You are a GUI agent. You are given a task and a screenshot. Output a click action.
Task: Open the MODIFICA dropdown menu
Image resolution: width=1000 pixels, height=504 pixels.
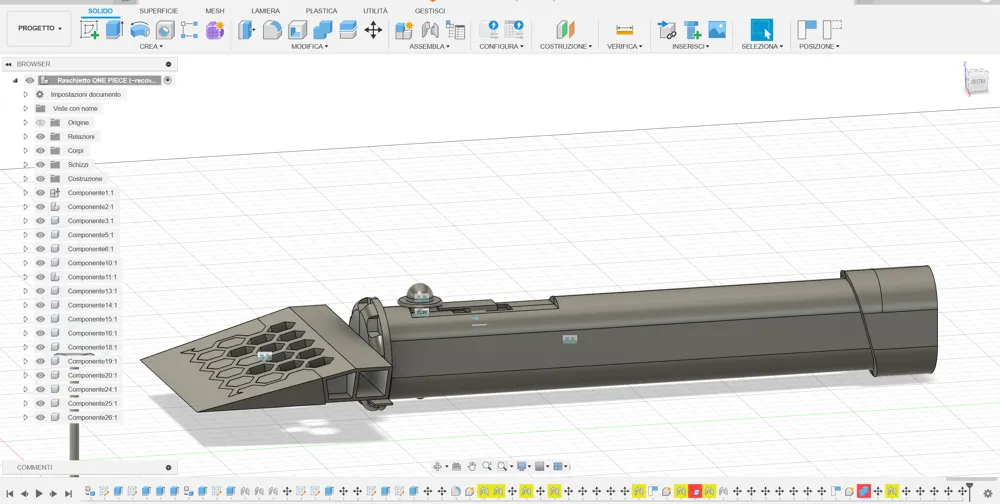point(310,47)
